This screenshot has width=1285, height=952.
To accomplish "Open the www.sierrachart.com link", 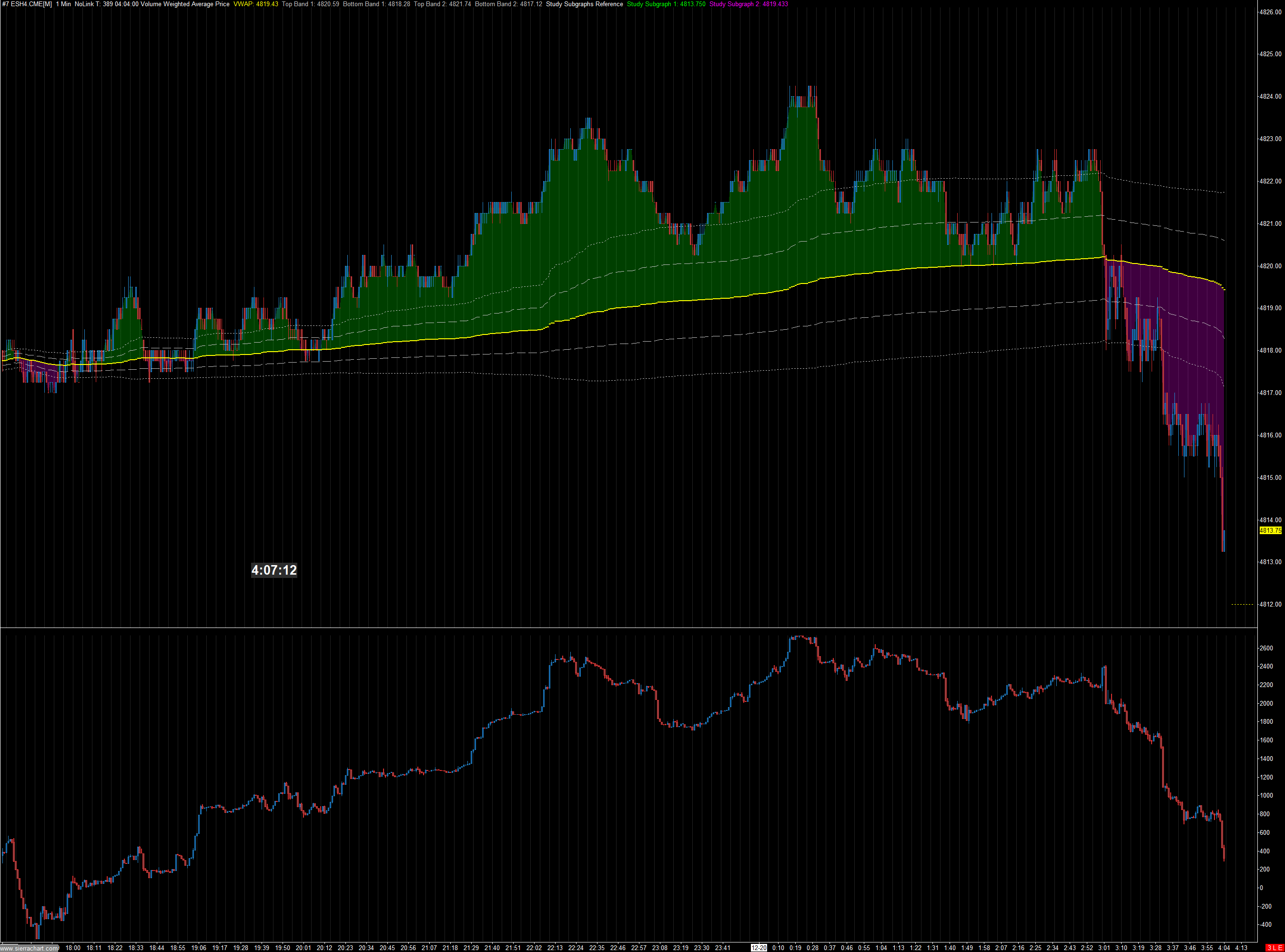I will tap(30, 948).
